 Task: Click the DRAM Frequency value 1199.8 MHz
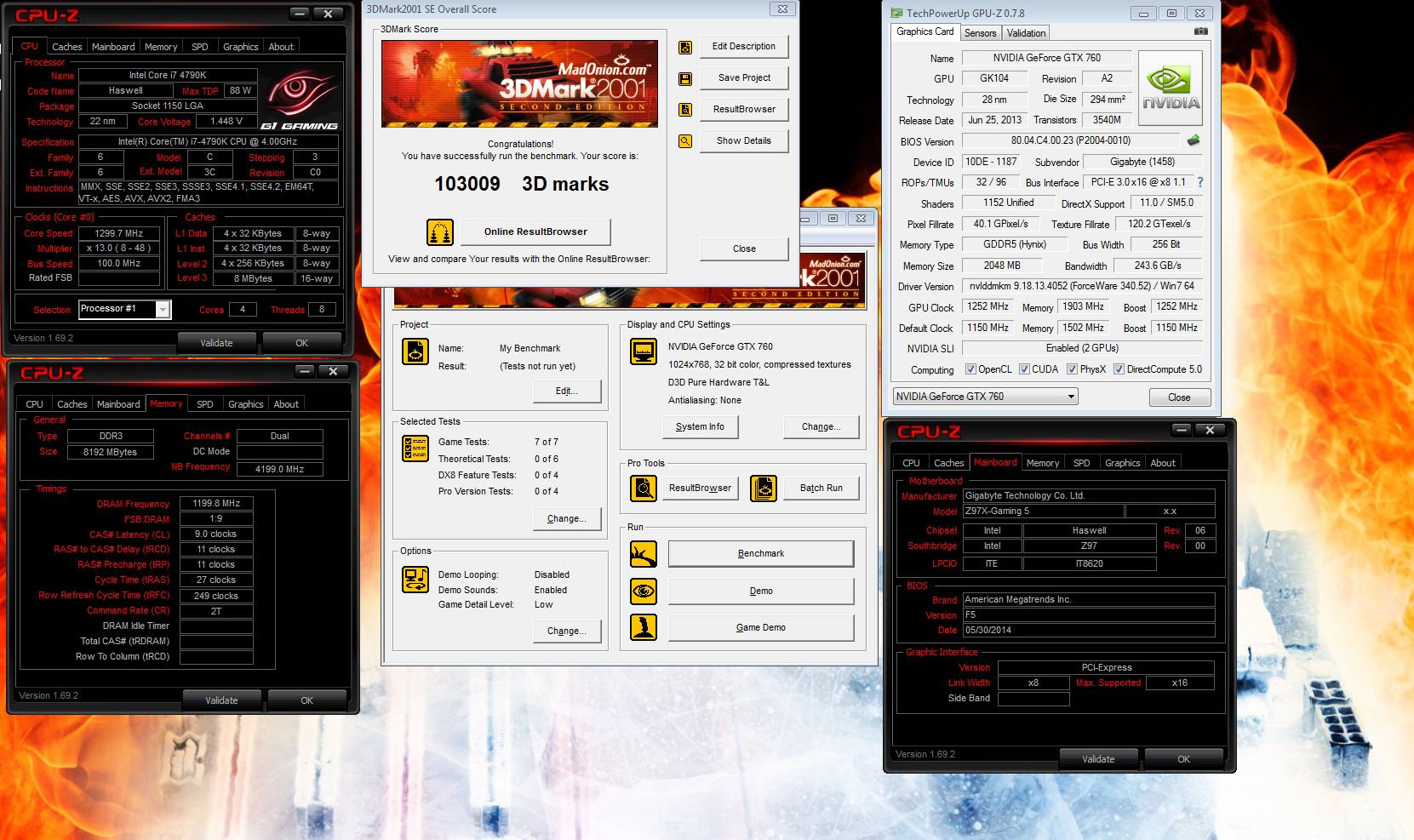(216, 504)
